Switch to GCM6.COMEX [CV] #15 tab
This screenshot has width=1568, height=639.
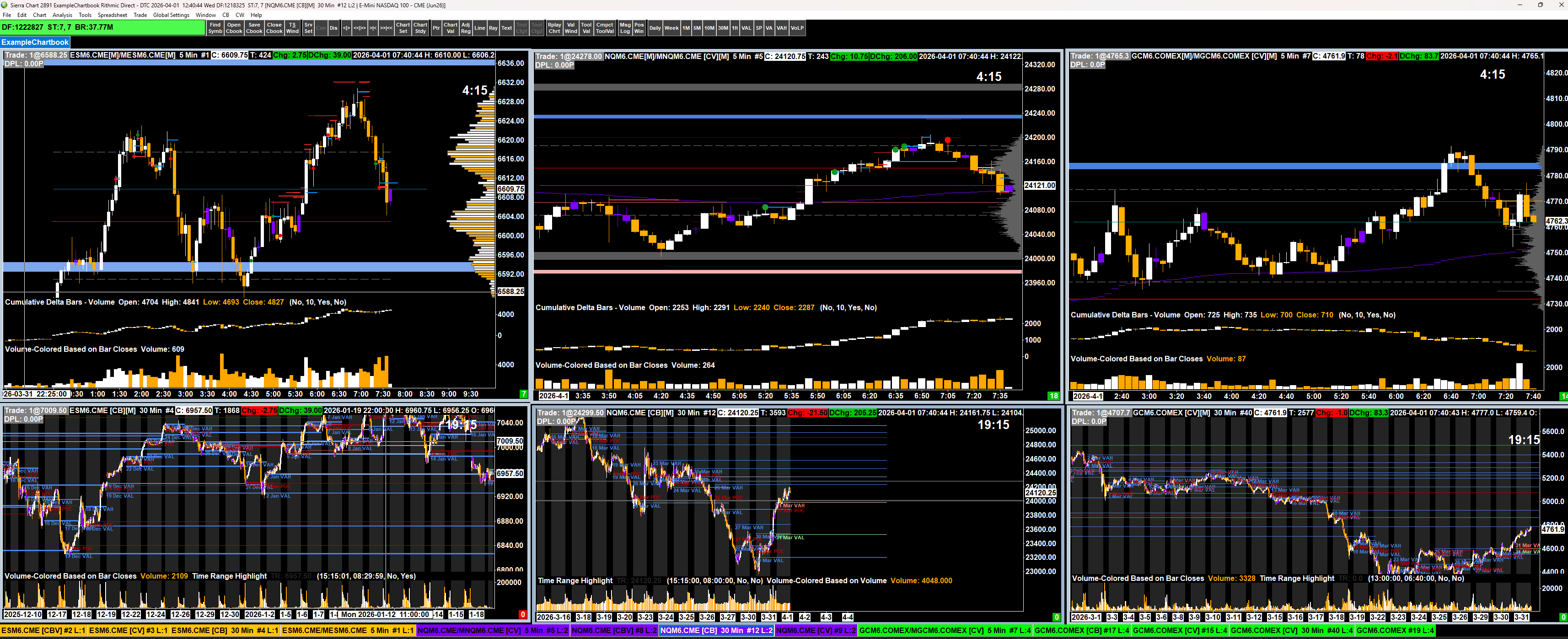click(1180, 630)
